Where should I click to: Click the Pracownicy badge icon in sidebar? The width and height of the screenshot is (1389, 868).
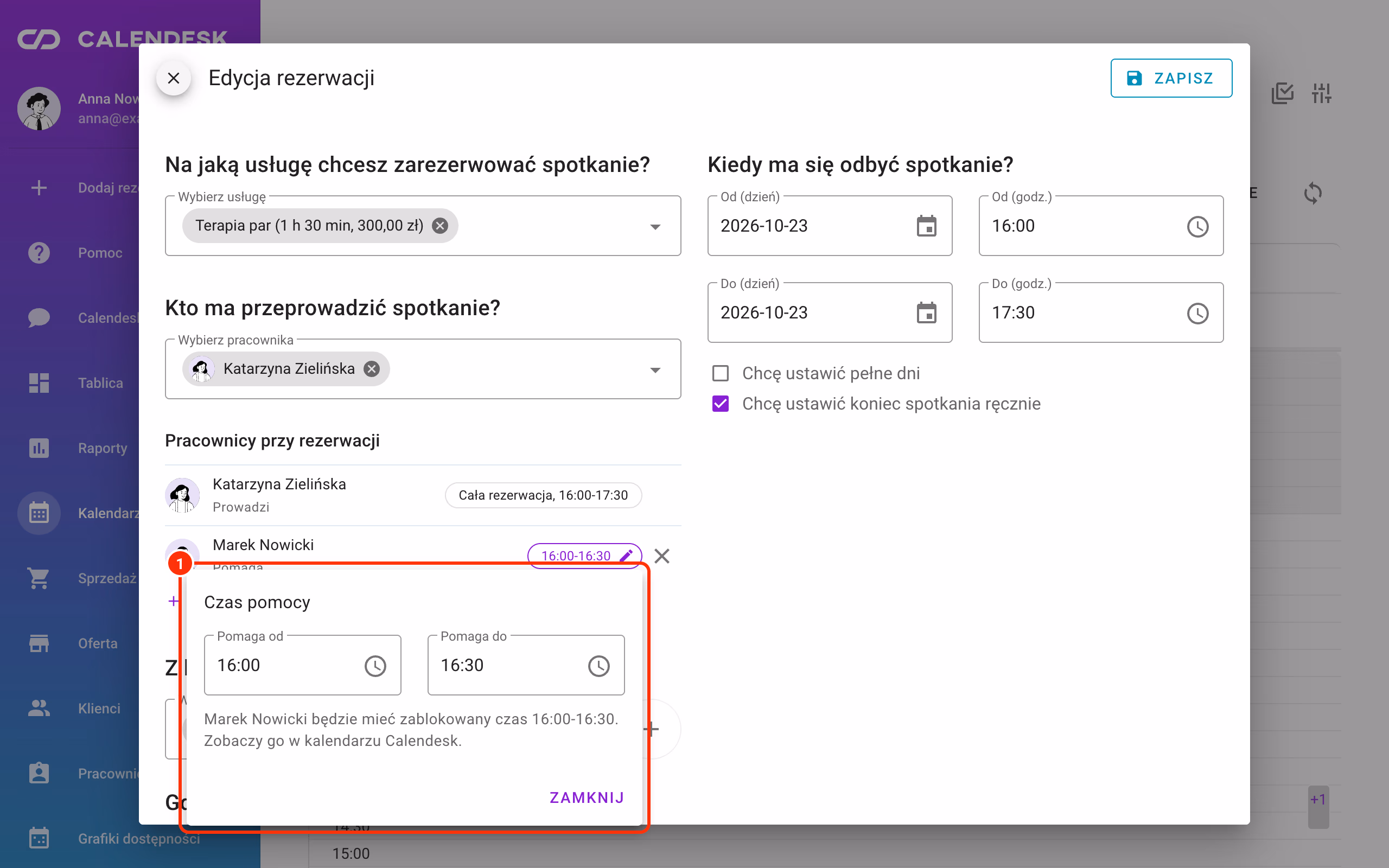point(39,773)
